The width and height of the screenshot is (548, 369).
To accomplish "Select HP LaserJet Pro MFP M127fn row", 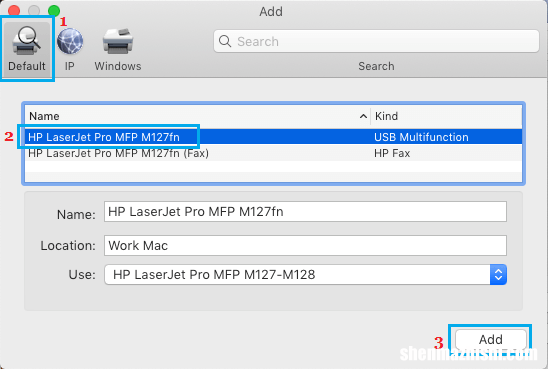I will pyautogui.click(x=273, y=137).
